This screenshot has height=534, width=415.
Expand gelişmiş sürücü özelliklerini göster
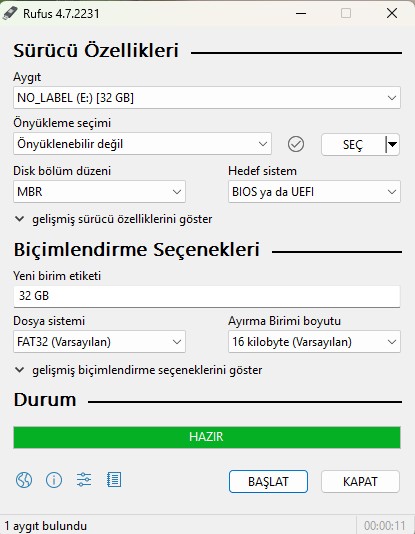(114, 219)
